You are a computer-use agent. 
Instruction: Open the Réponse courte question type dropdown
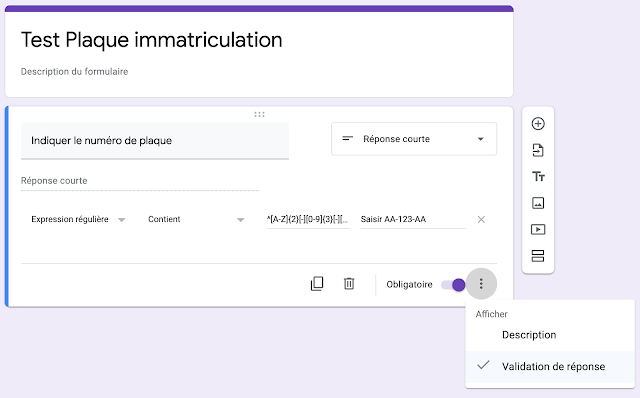(x=414, y=139)
